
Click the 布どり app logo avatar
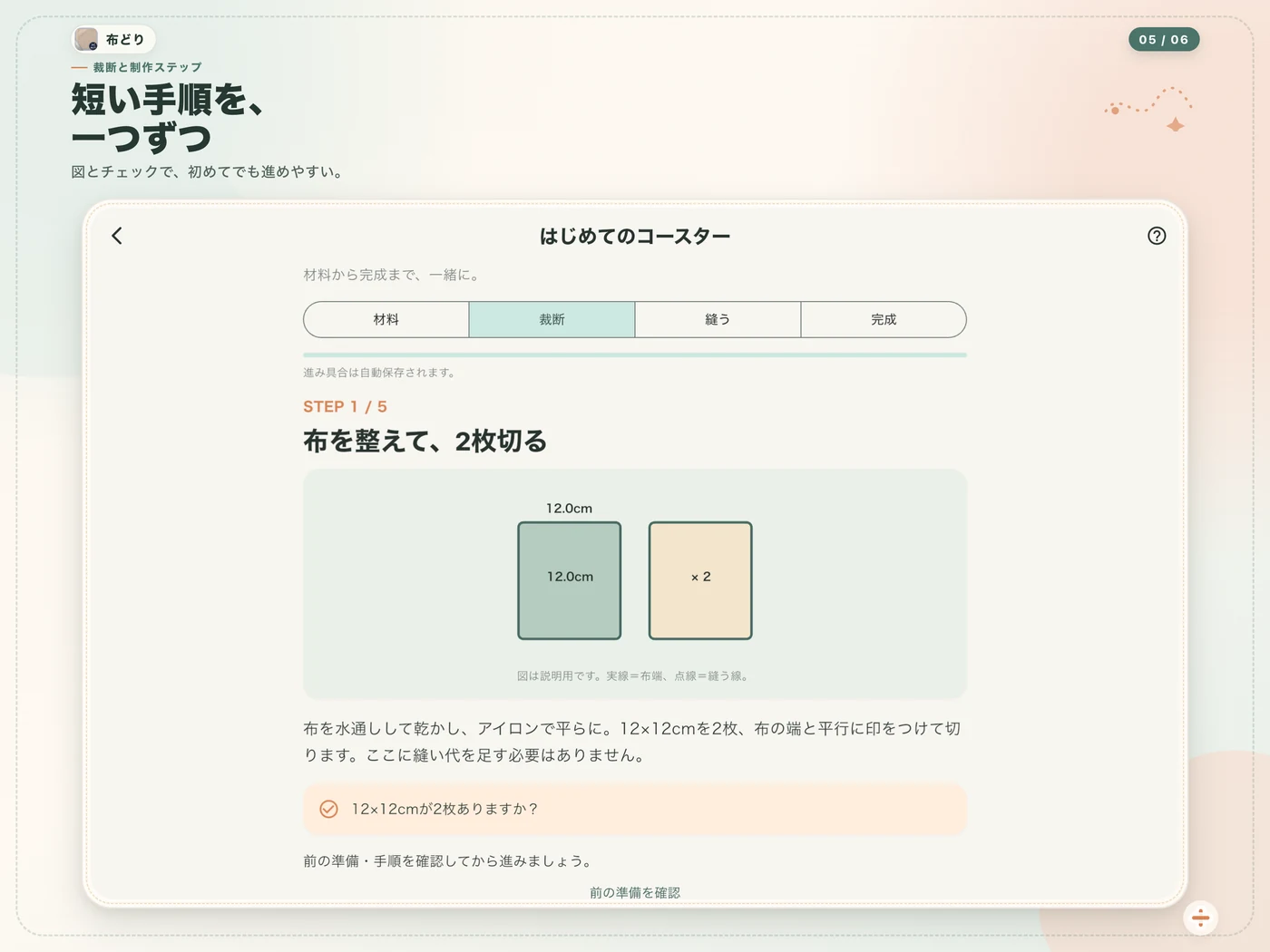(x=87, y=39)
